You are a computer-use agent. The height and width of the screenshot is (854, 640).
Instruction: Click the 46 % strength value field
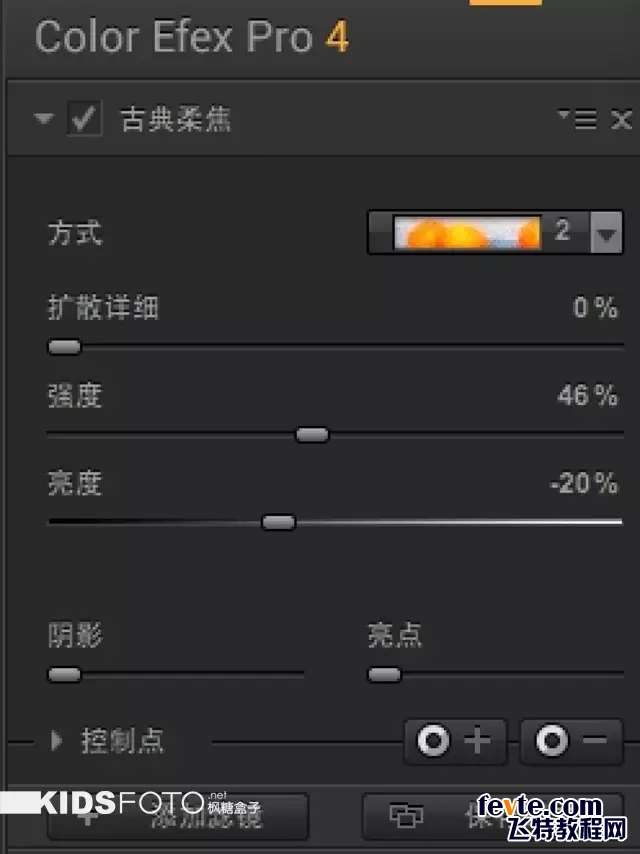(588, 395)
